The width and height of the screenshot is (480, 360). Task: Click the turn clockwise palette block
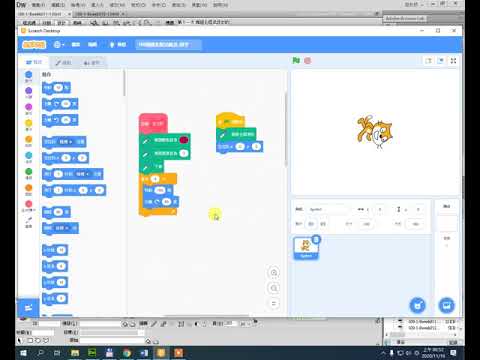point(60,104)
